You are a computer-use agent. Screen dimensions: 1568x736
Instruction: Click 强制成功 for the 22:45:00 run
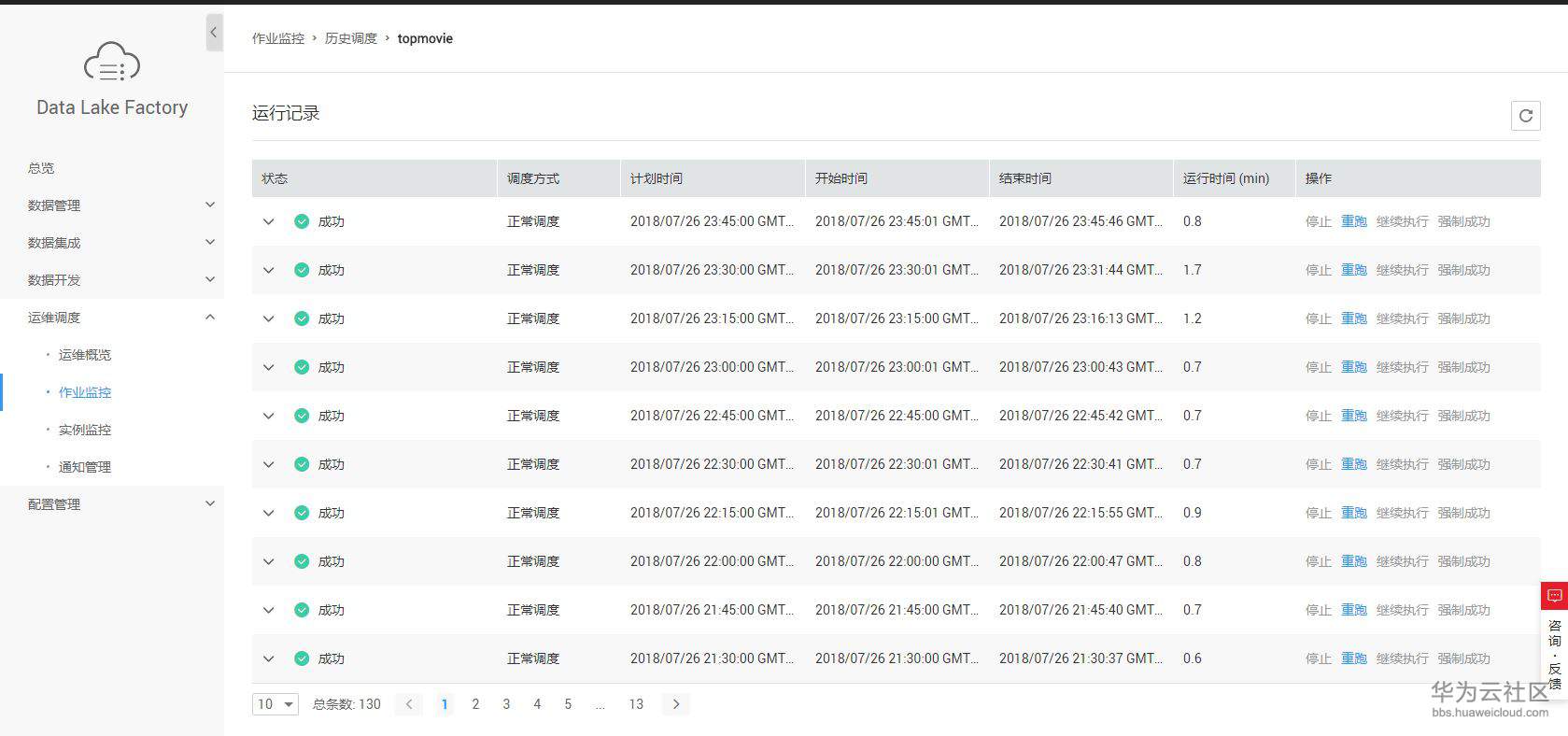pyautogui.click(x=1464, y=416)
